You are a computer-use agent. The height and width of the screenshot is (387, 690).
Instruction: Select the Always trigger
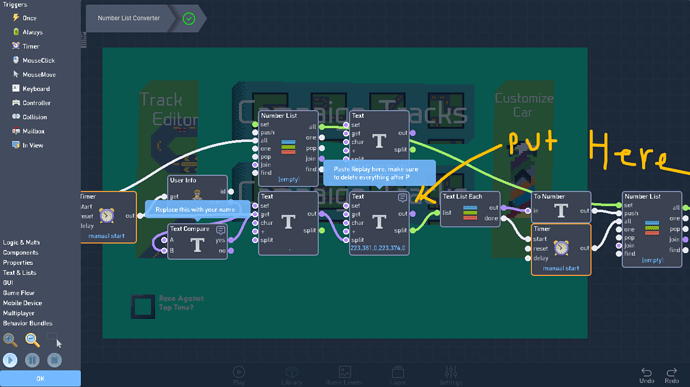pyautogui.click(x=27, y=32)
